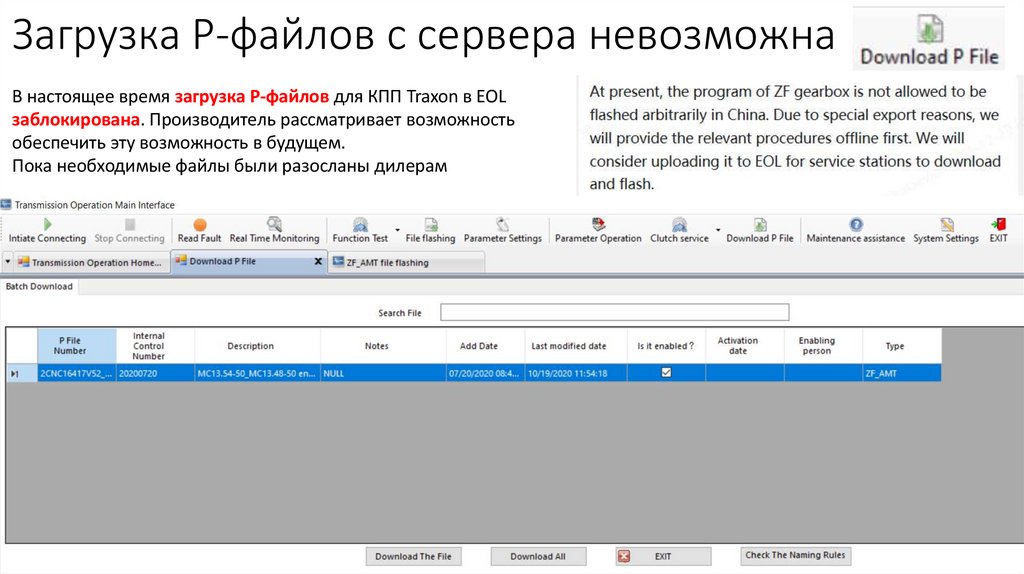Close the Download P File tab
This screenshot has height=574, width=1024.
point(318,261)
